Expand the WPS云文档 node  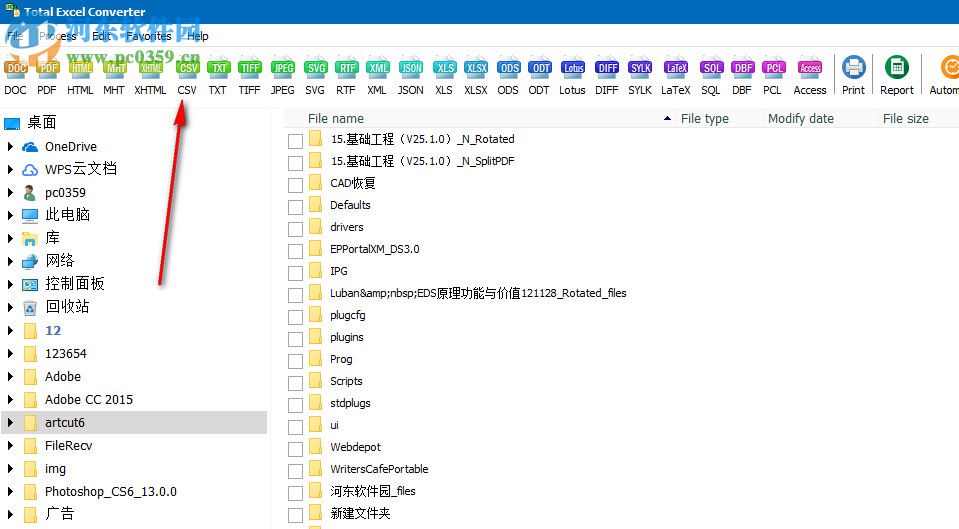(x=10, y=169)
